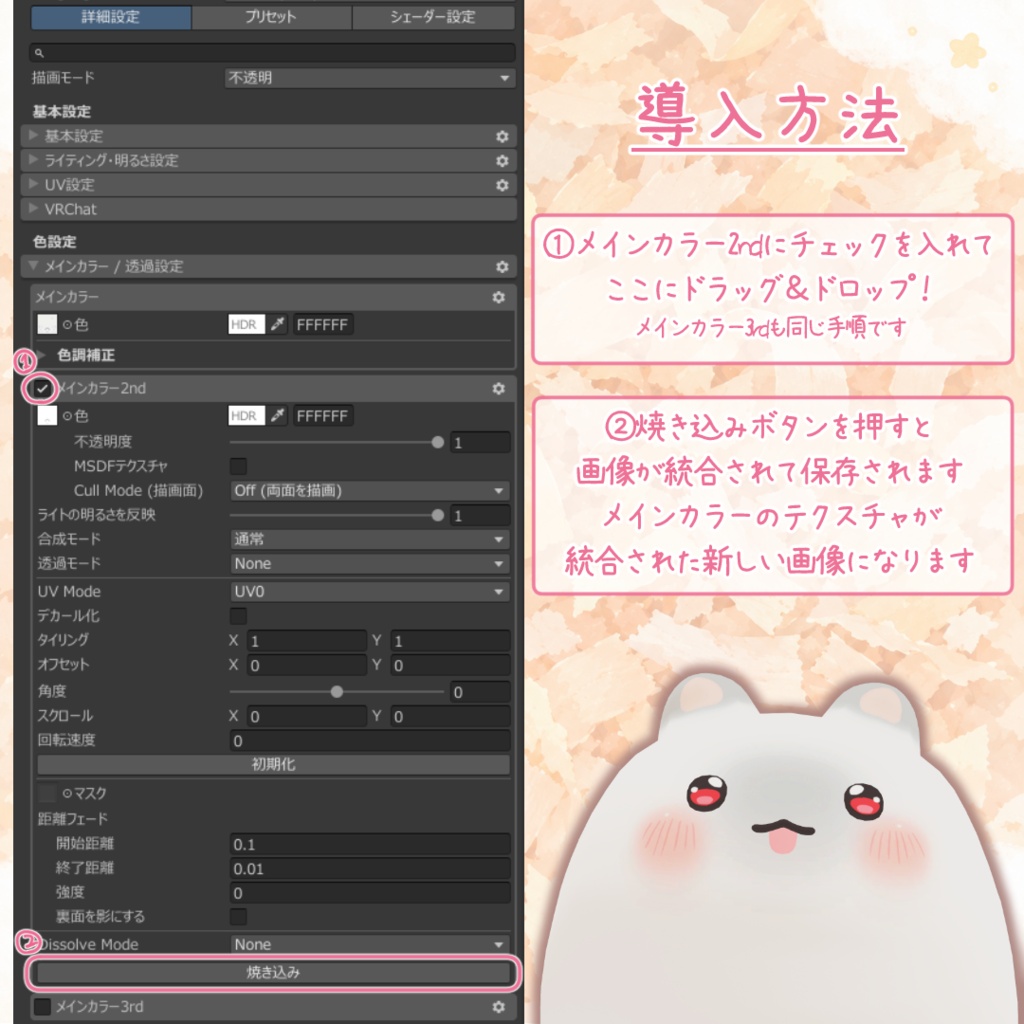Screen dimensions: 1024x1024
Task: Click ライトの明るさを反映 value field
Action: click(x=480, y=515)
